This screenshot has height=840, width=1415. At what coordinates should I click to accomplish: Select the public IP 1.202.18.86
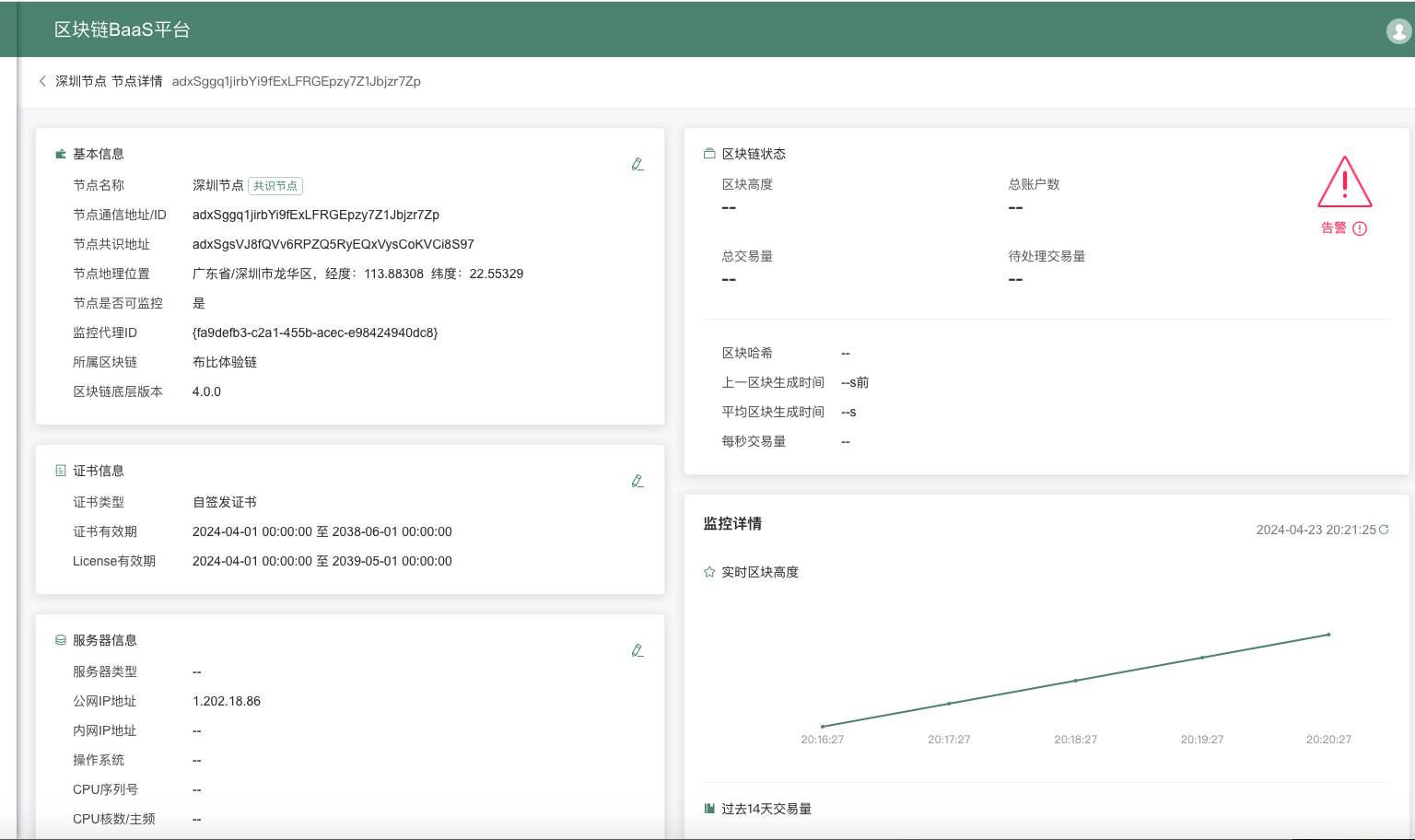coord(227,701)
